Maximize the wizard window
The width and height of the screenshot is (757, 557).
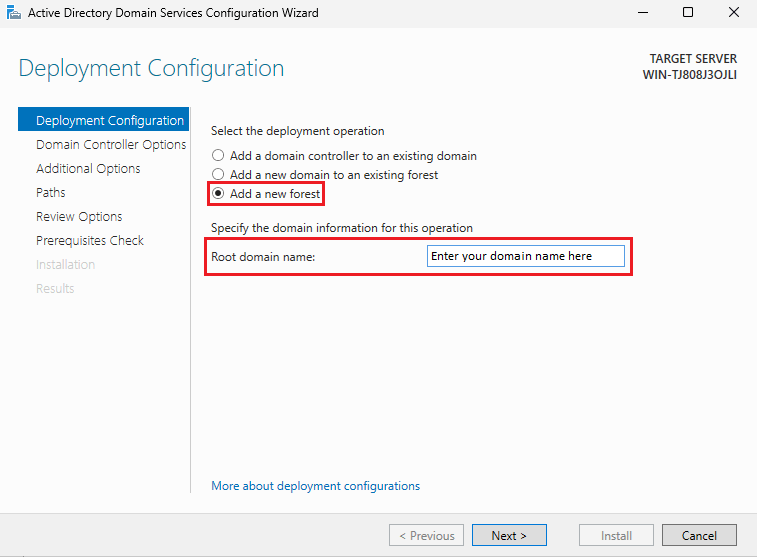(x=688, y=13)
